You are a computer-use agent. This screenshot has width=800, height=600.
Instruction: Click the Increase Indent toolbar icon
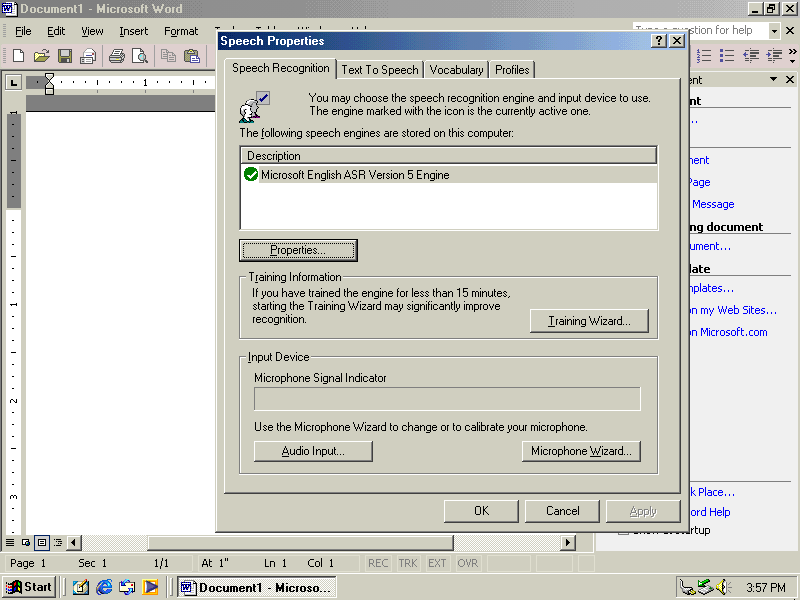pyautogui.click(x=774, y=55)
